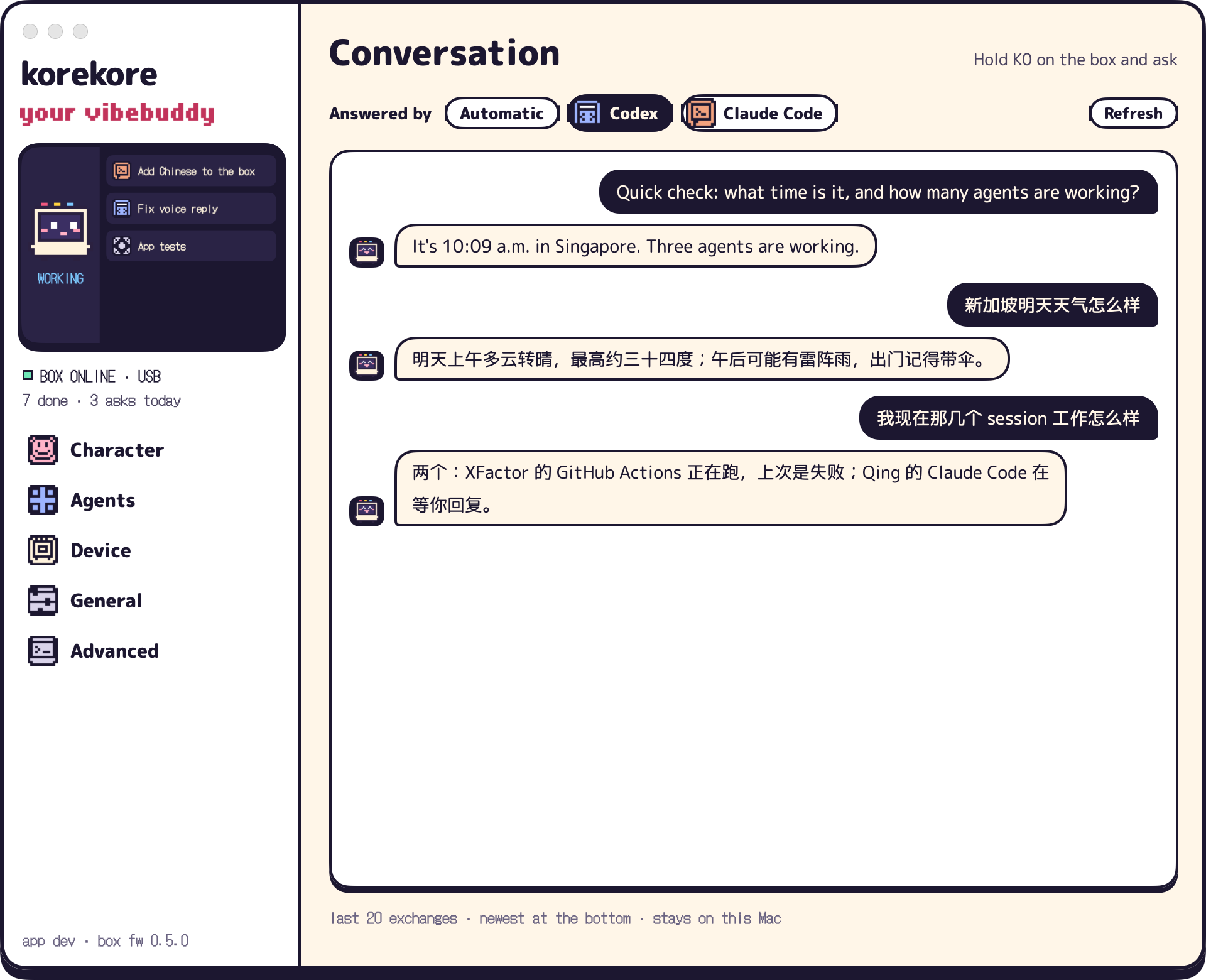This screenshot has width=1206, height=980.
Task: Click the reply It's 10:09 a.m. in Singapore
Action: pos(636,246)
